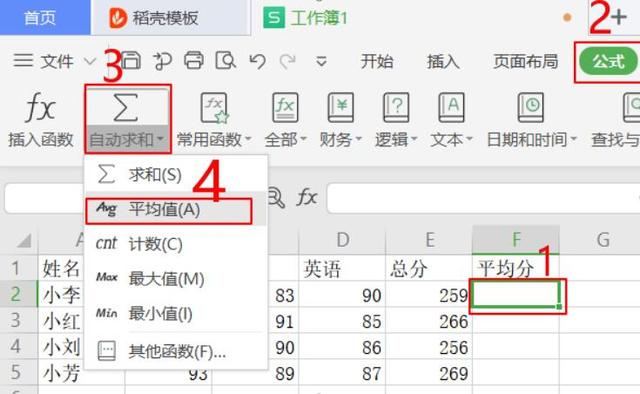Click in the formula bar input
This screenshot has width=640, height=394.
click(483, 198)
